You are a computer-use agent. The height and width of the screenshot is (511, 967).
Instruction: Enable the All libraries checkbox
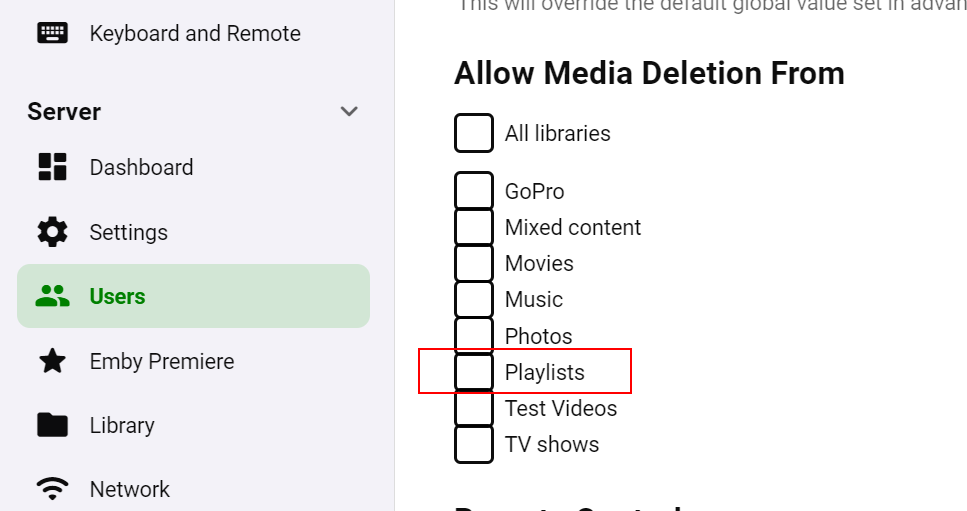(x=474, y=133)
